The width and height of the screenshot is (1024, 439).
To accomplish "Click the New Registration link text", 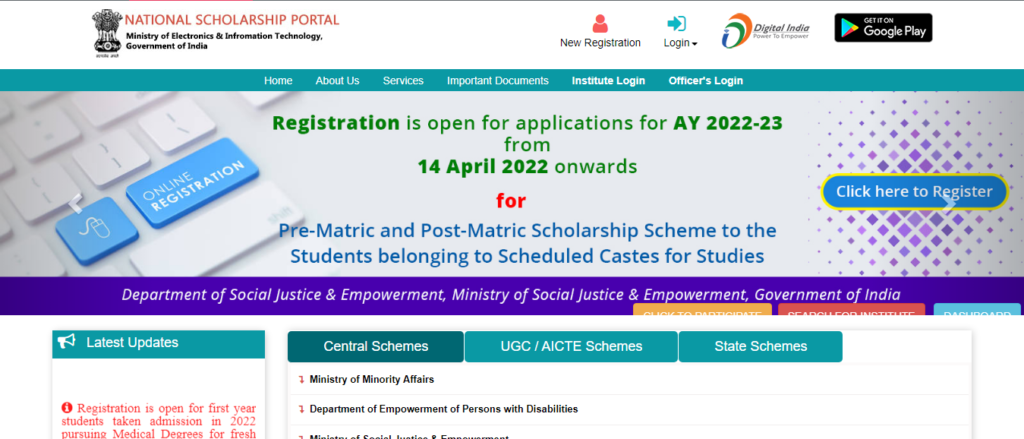I will pos(600,43).
